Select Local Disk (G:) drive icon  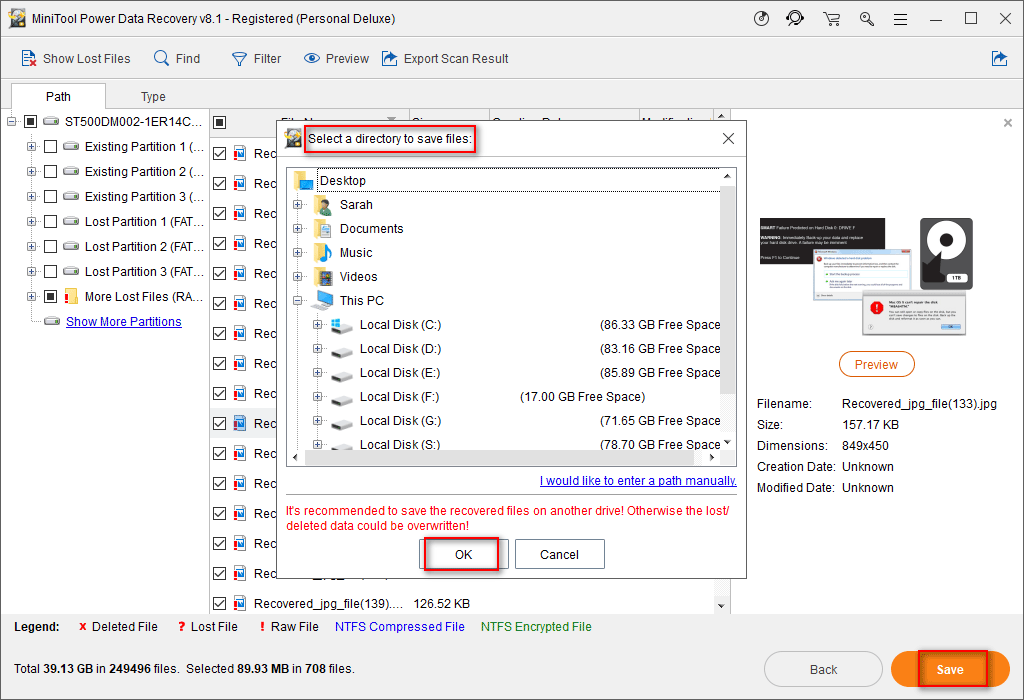[342, 424]
